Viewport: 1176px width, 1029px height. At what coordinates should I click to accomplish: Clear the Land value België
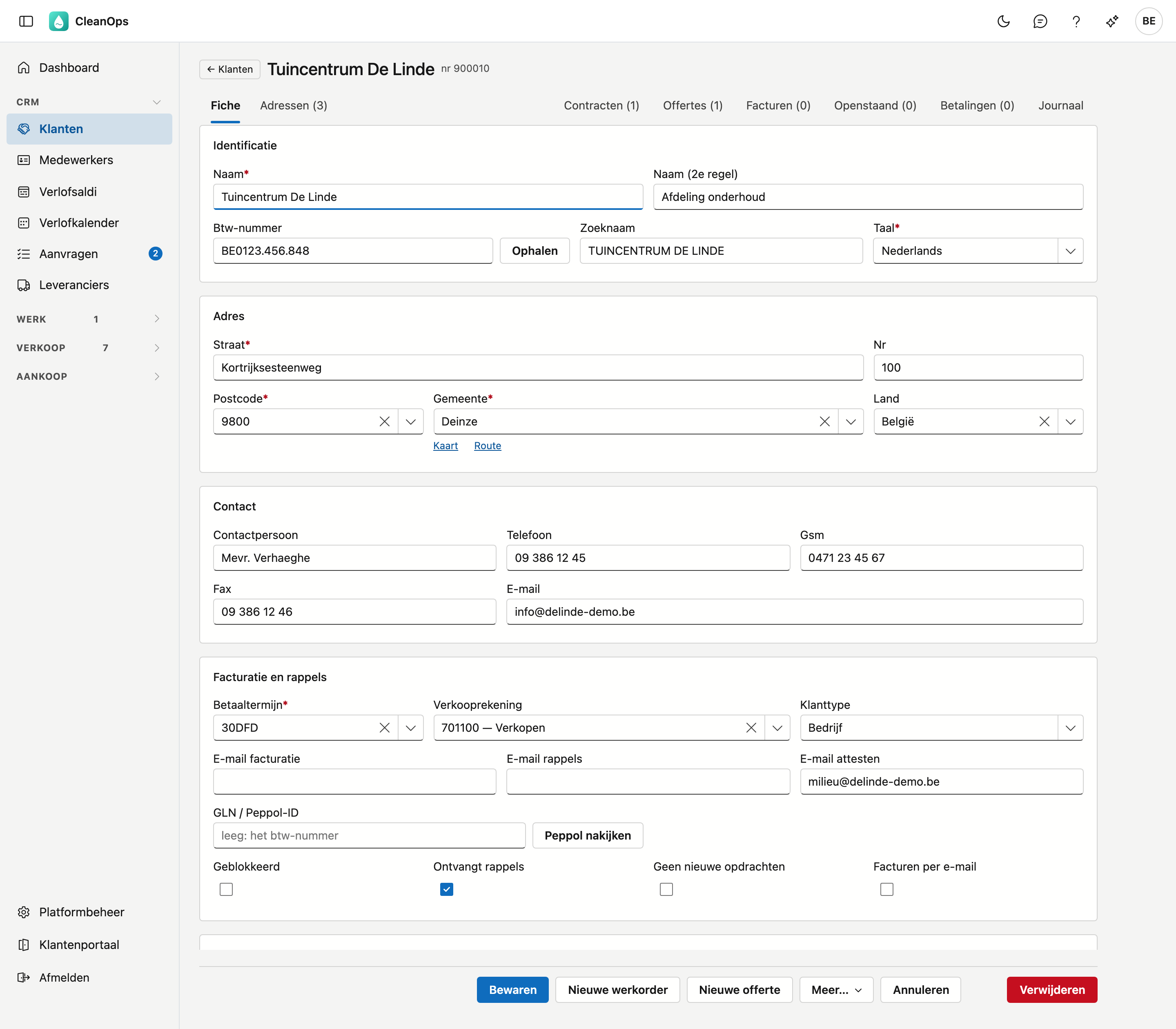pos(1045,421)
